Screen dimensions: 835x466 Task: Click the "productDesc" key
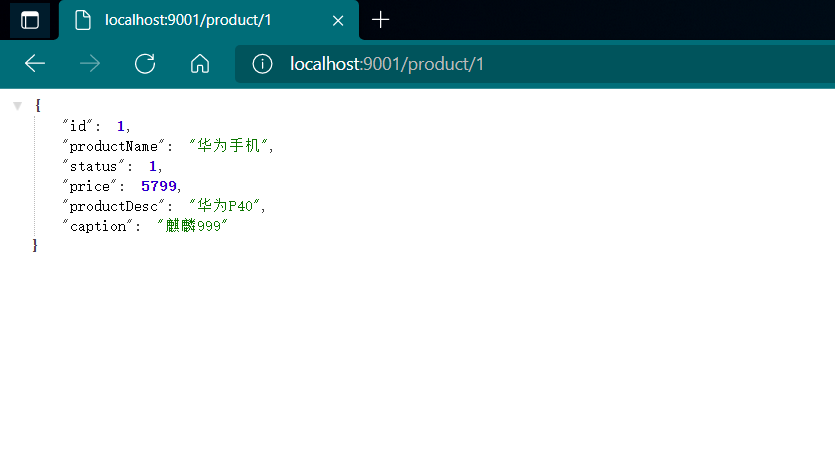click(113, 206)
